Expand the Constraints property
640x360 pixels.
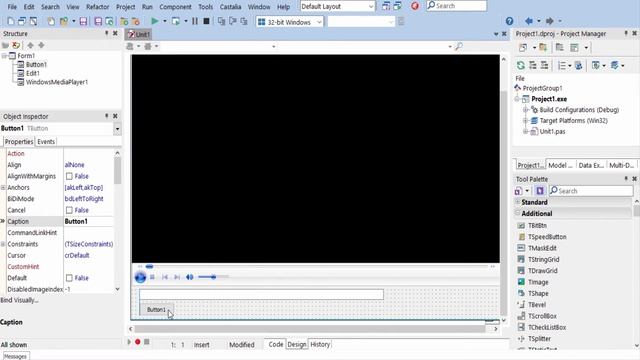tap(3, 244)
